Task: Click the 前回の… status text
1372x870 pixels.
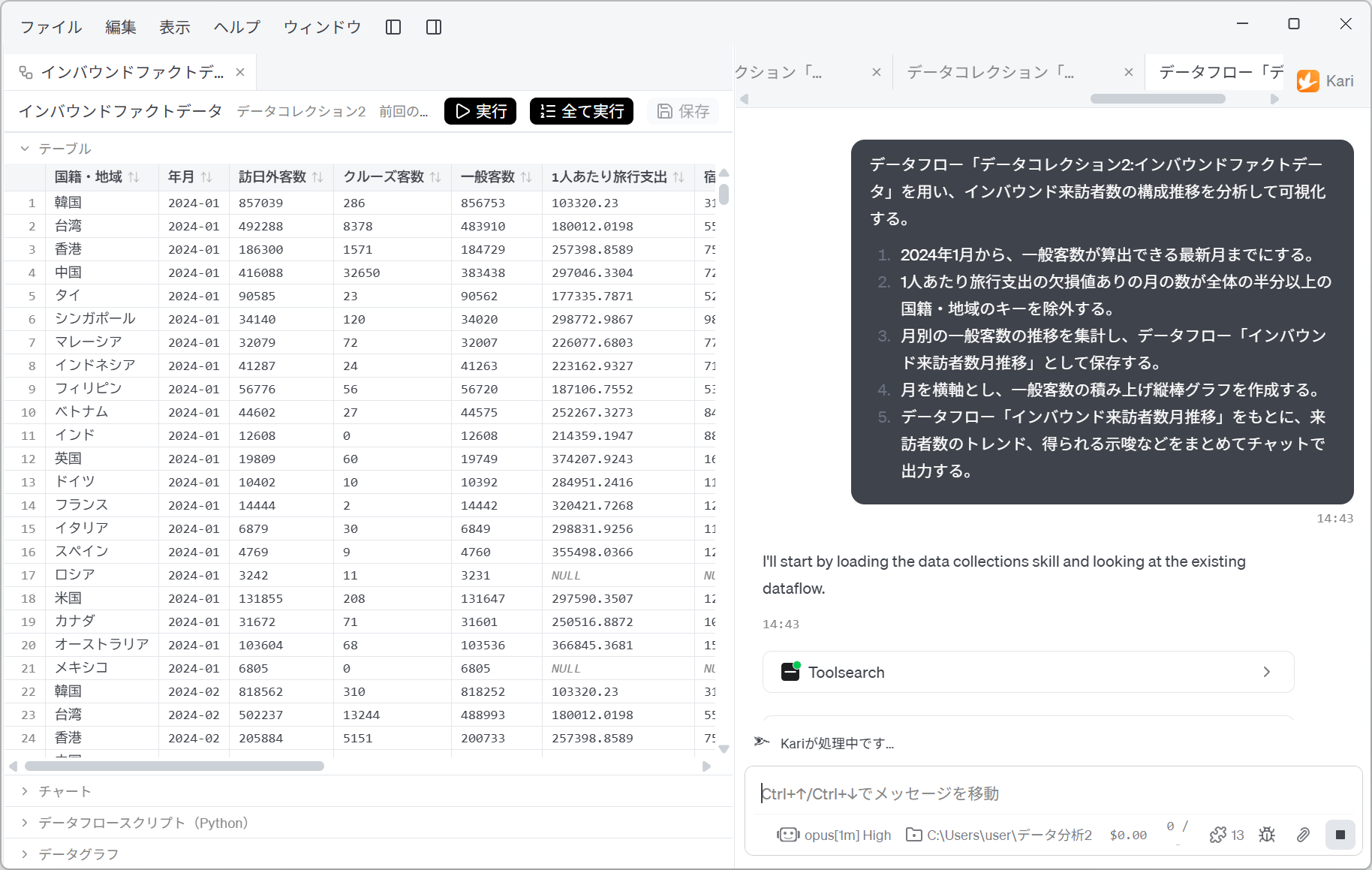Action: pyautogui.click(x=404, y=111)
